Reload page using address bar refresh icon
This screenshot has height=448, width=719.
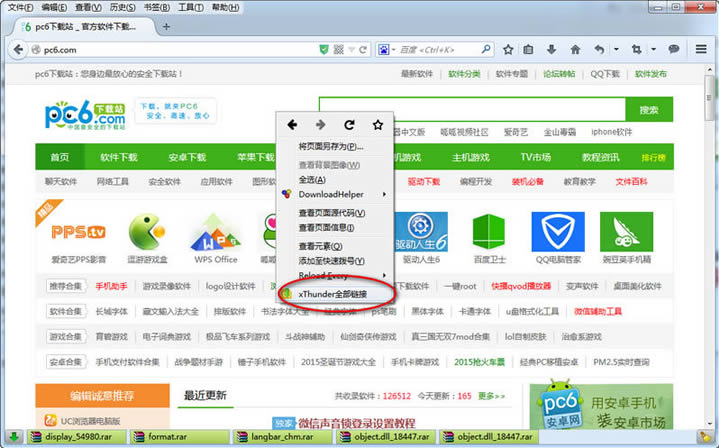pos(363,50)
